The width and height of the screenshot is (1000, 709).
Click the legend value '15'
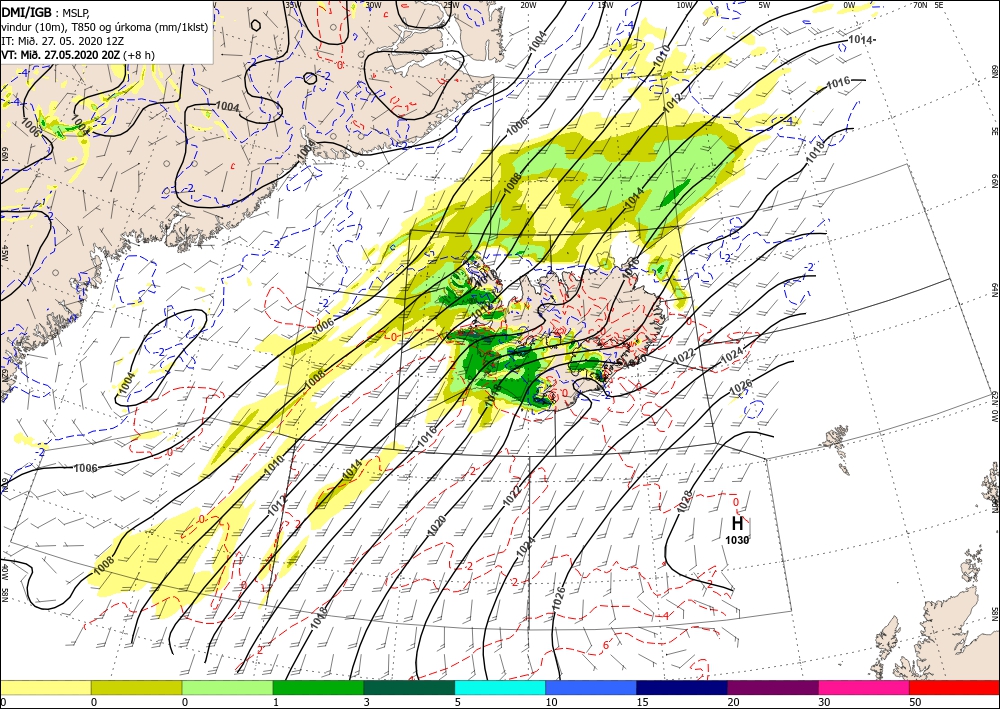642,702
